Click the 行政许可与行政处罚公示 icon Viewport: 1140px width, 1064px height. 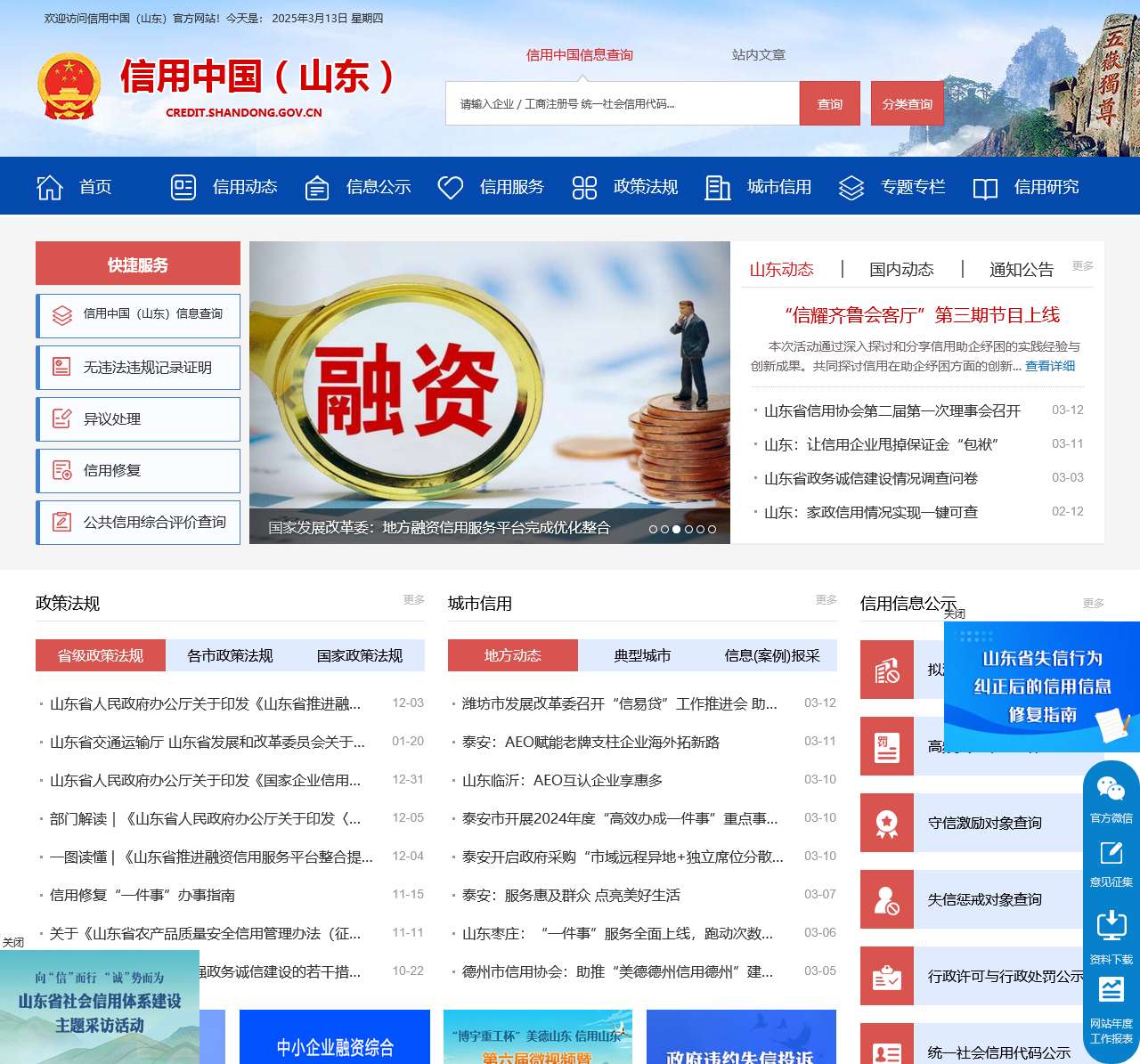[887, 976]
